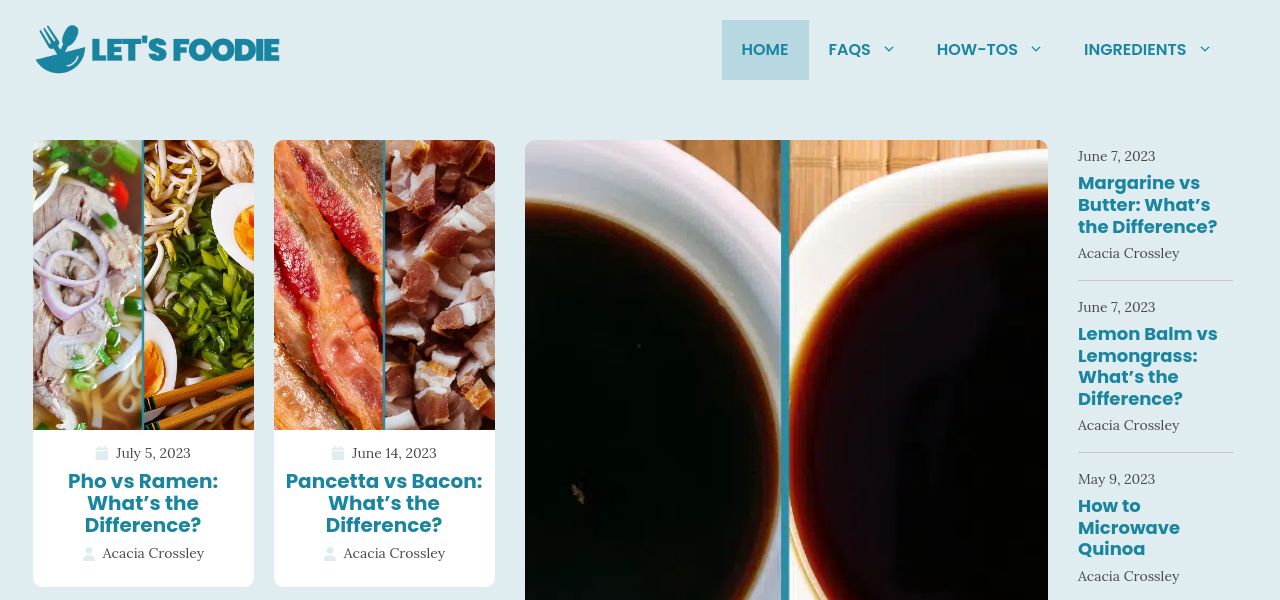
Task: Click the calendar icon beside June 14, 2023
Action: click(x=338, y=453)
